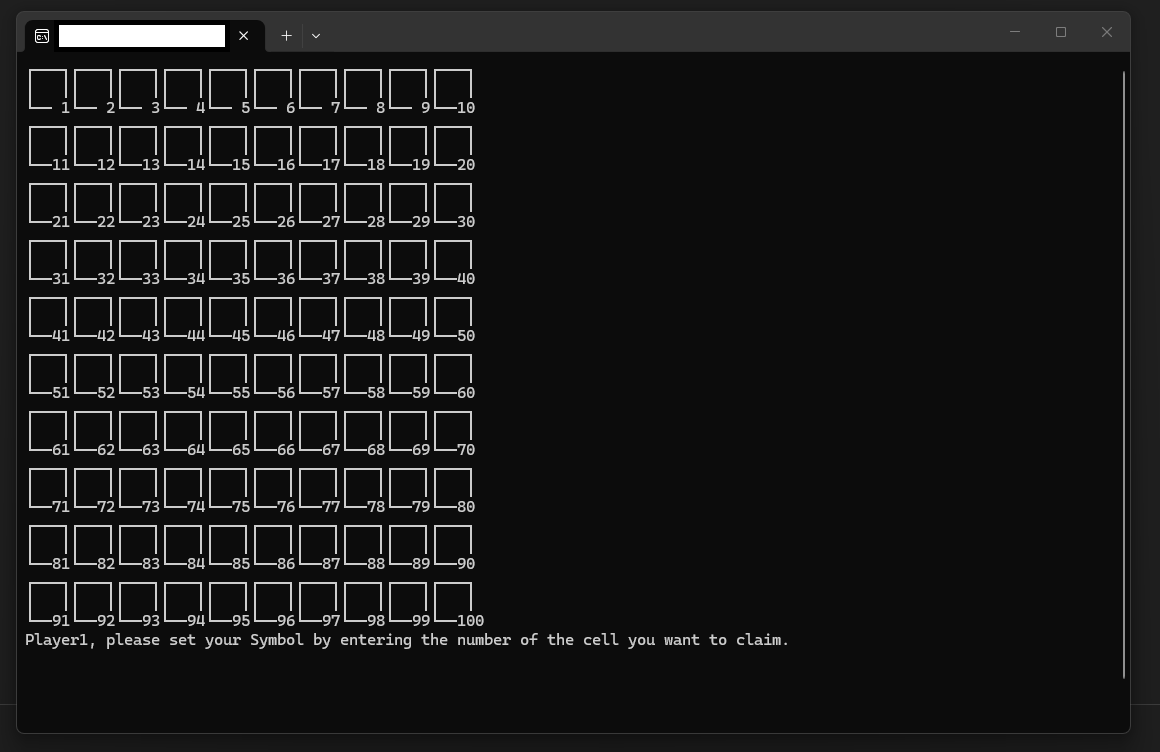Viewport: 1160px width, 752px height.
Task: Click the command prompt icon on the tab
Action: point(42,35)
